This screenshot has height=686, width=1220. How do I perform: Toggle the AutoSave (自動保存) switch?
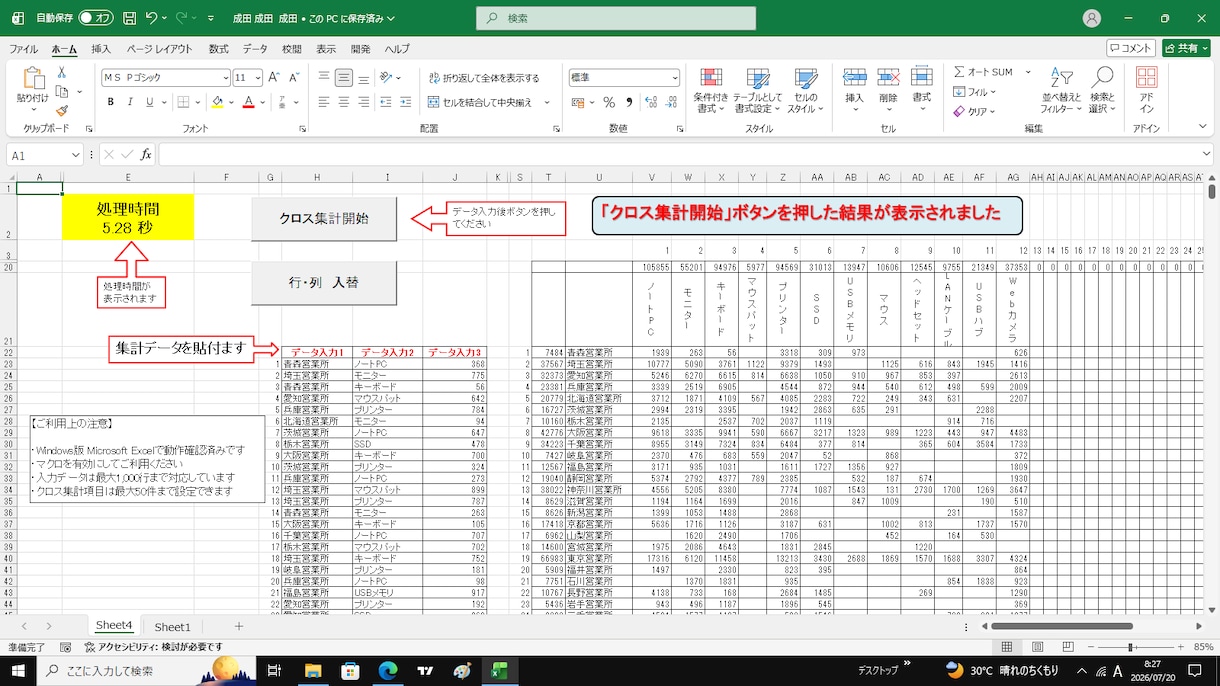96,18
